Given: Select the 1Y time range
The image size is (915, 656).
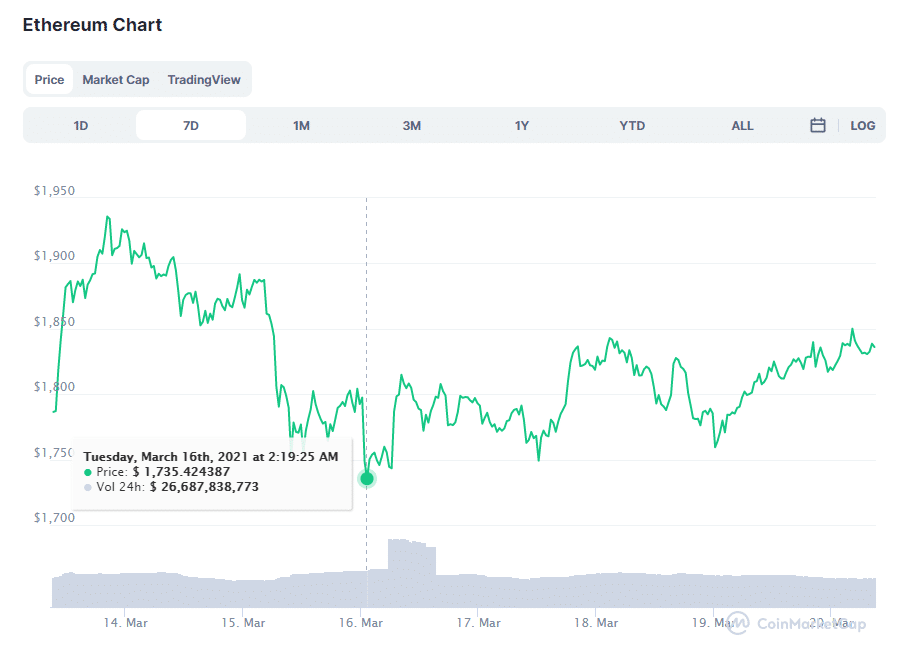Looking at the screenshot, I should [522, 125].
